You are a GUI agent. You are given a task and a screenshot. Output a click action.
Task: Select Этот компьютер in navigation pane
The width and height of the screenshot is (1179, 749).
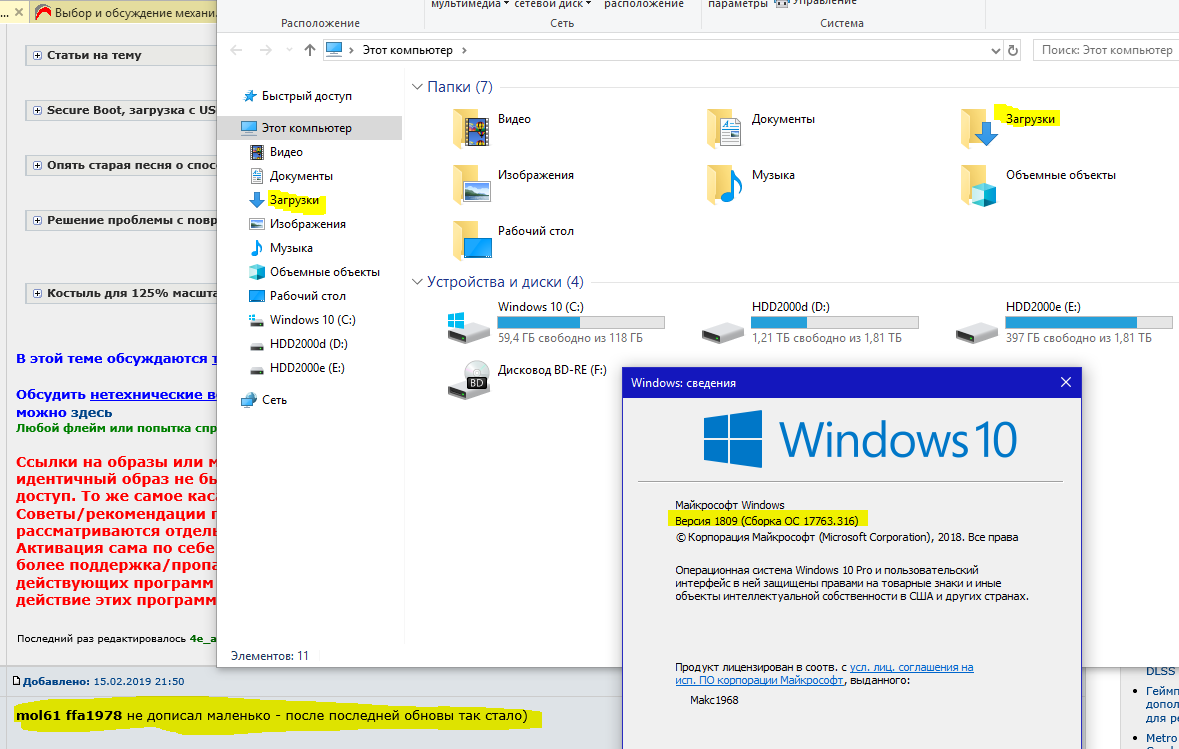tap(310, 128)
